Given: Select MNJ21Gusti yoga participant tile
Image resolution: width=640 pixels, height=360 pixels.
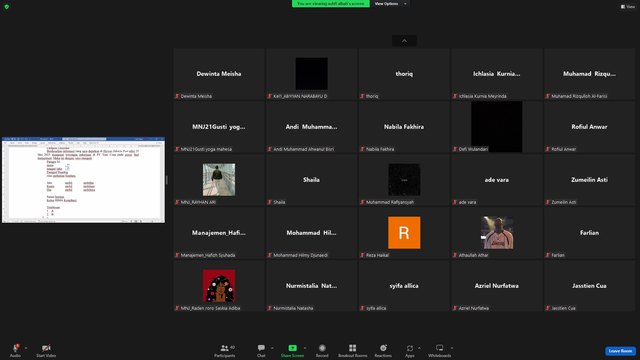Looking at the screenshot, I should pyautogui.click(x=219, y=127).
